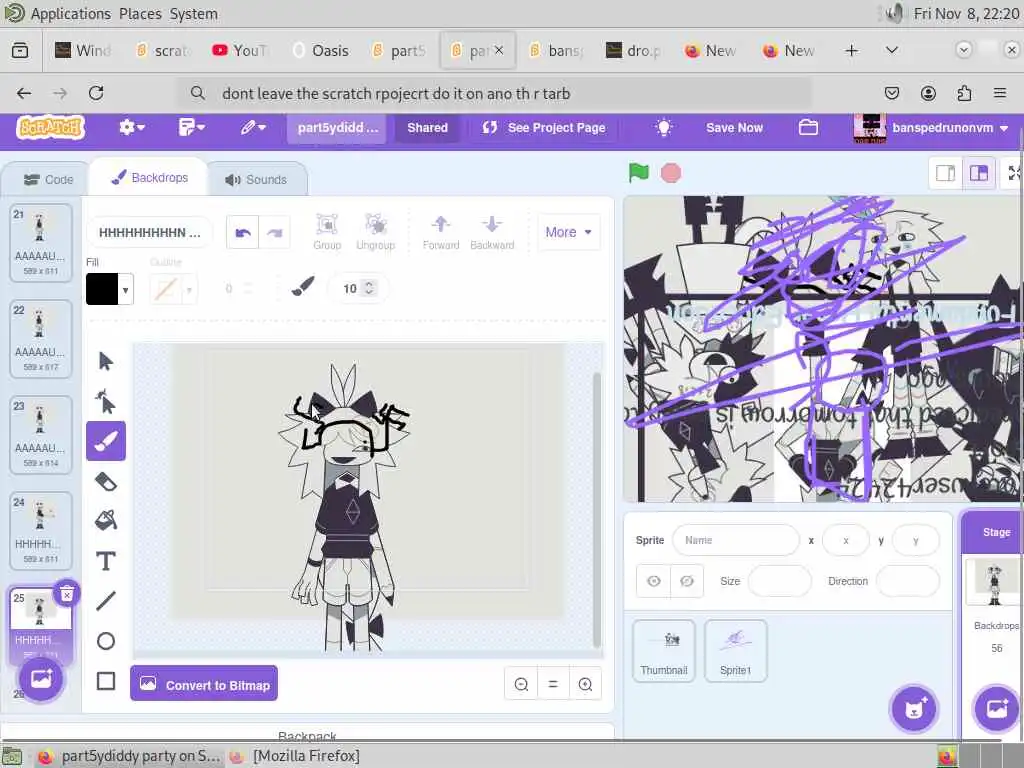Screen dimensions: 1024x768
Task: Open the Edit pencil dropdown
Action: (x=253, y=127)
